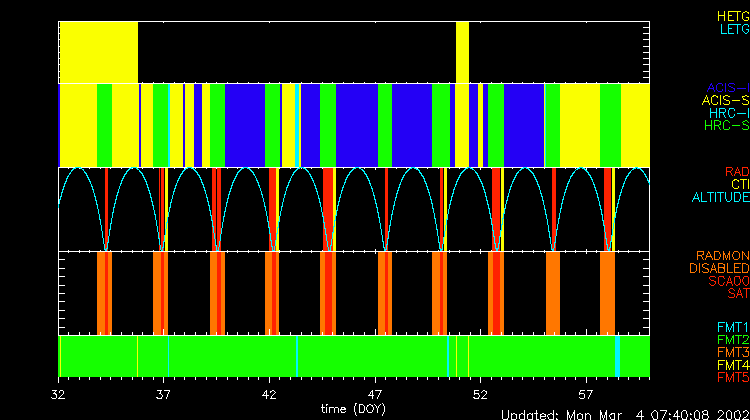
Task: Select the HRC-I legend text
Action: [727, 114]
